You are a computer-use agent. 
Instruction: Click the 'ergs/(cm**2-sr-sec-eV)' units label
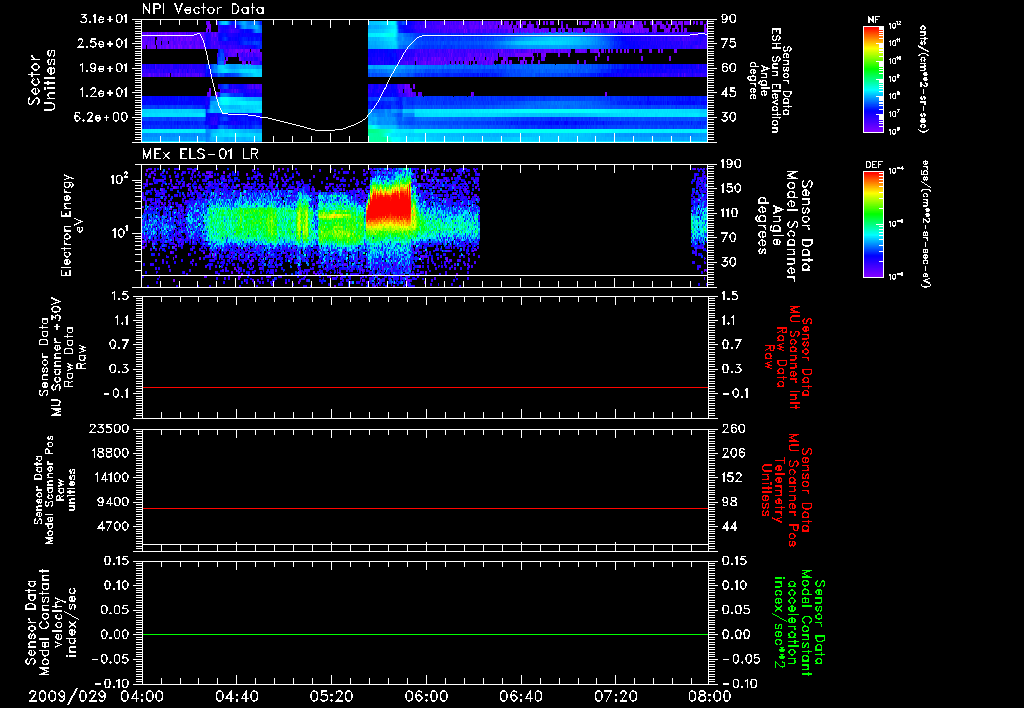point(925,224)
